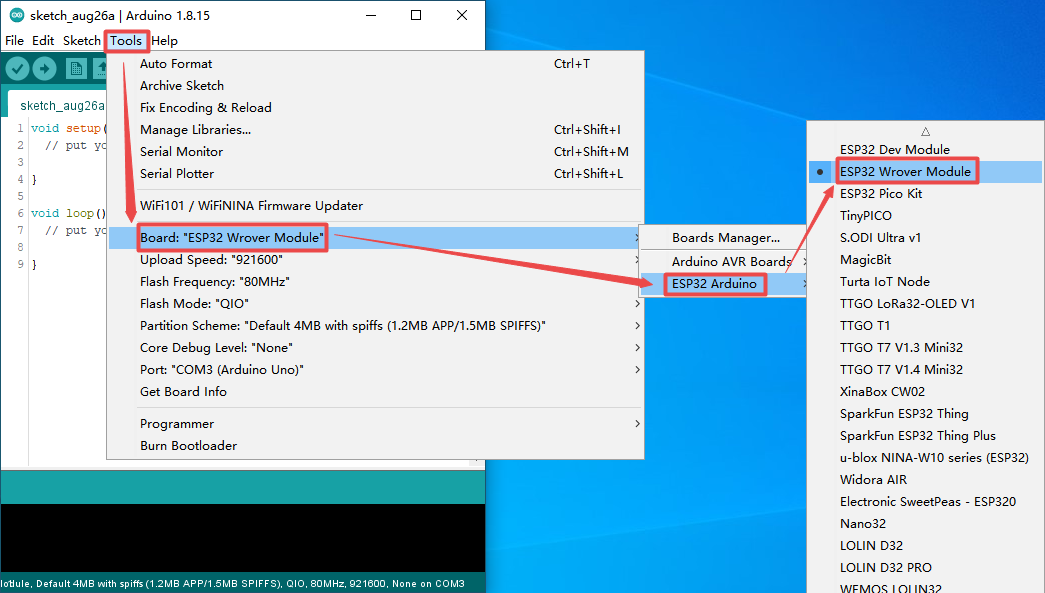This screenshot has width=1045, height=593.
Task: Open the Help menu
Action: coord(165,41)
